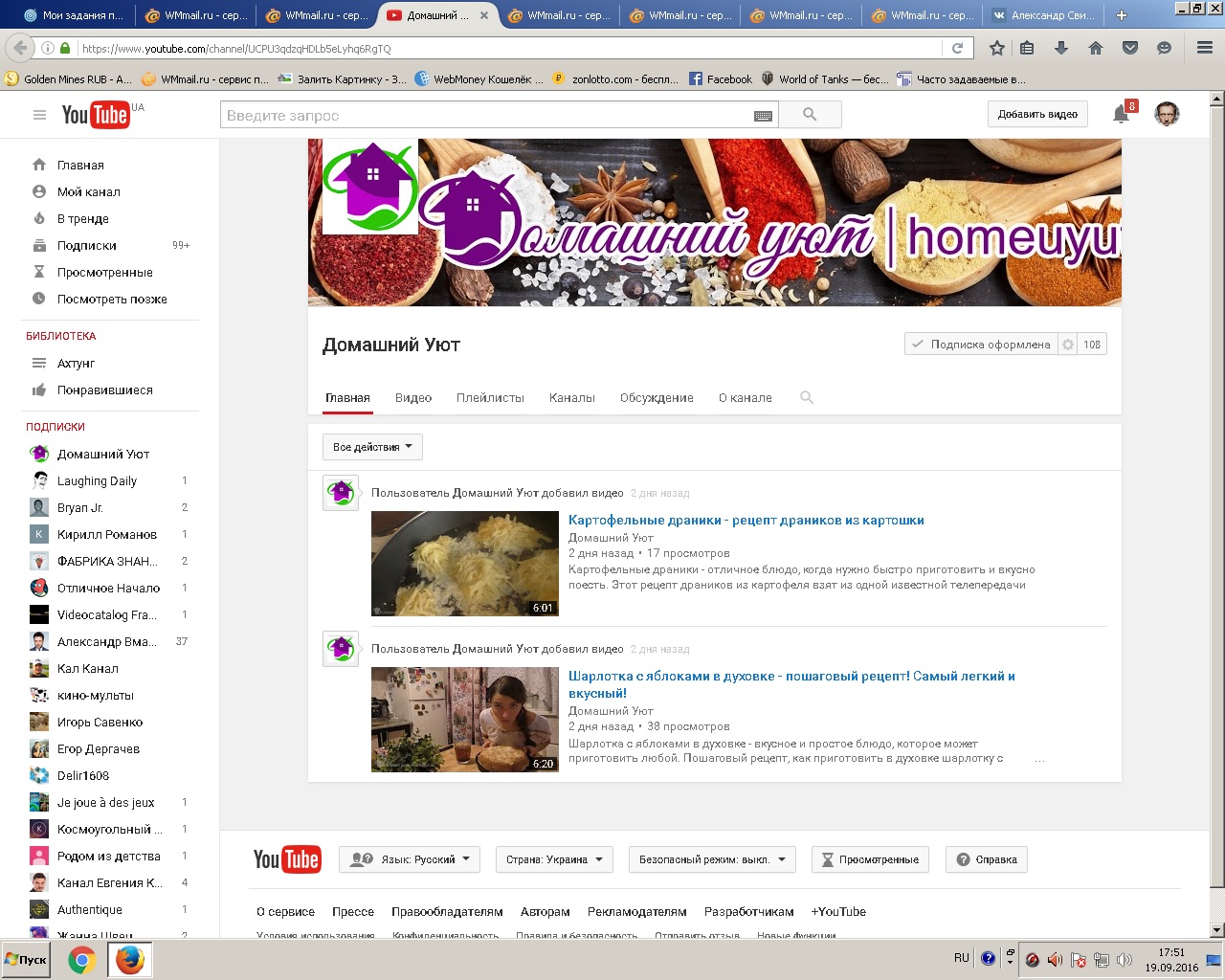The width and height of the screenshot is (1225, 980).
Task: Click the Facebook bookmark
Action: [x=721, y=79]
